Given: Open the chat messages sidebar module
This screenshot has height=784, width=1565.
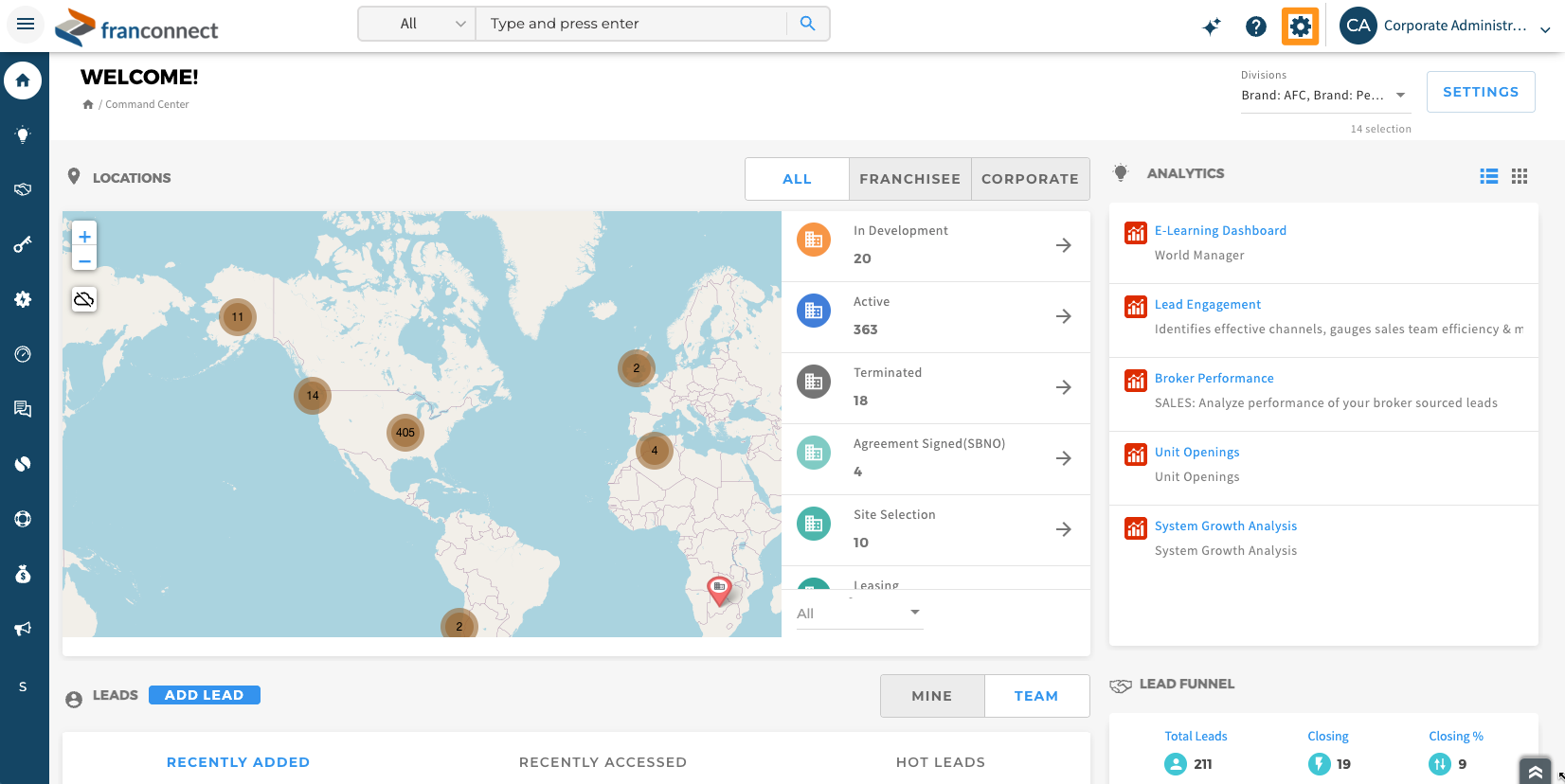Looking at the screenshot, I should (23, 409).
